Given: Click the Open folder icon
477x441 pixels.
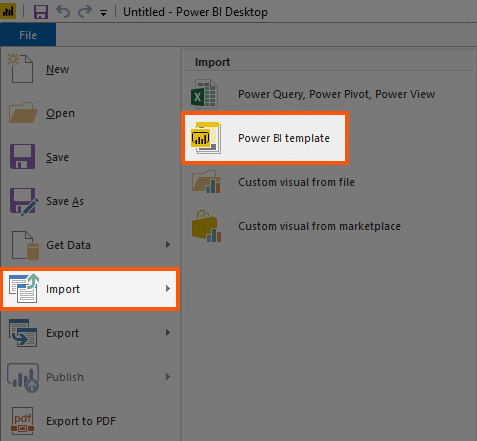Looking at the screenshot, I should pos(23,113).
